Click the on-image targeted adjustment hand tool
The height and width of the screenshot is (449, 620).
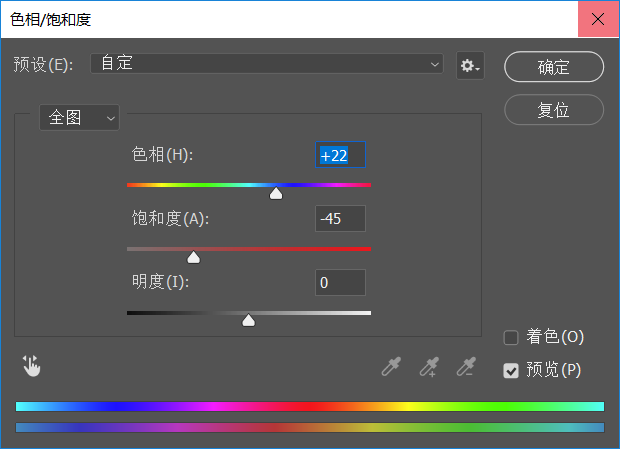[32, 366]
